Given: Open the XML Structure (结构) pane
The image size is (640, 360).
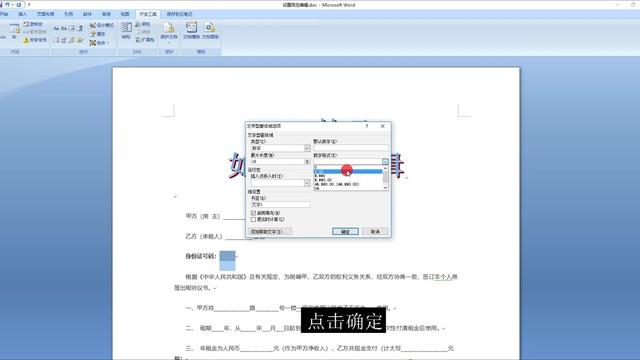Looking at the screenshot, I should (x=126, y=31).
